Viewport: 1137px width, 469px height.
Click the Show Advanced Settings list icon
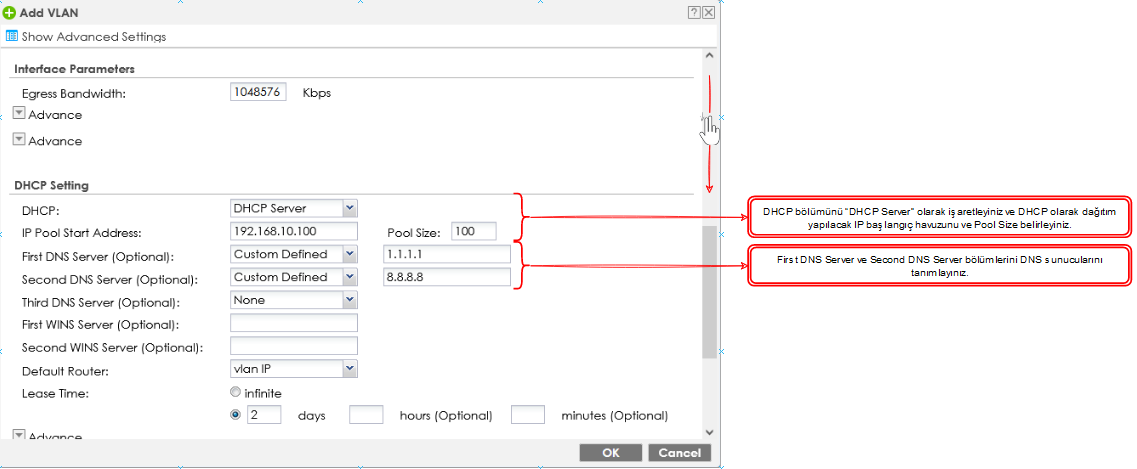(x=12, y=36)
